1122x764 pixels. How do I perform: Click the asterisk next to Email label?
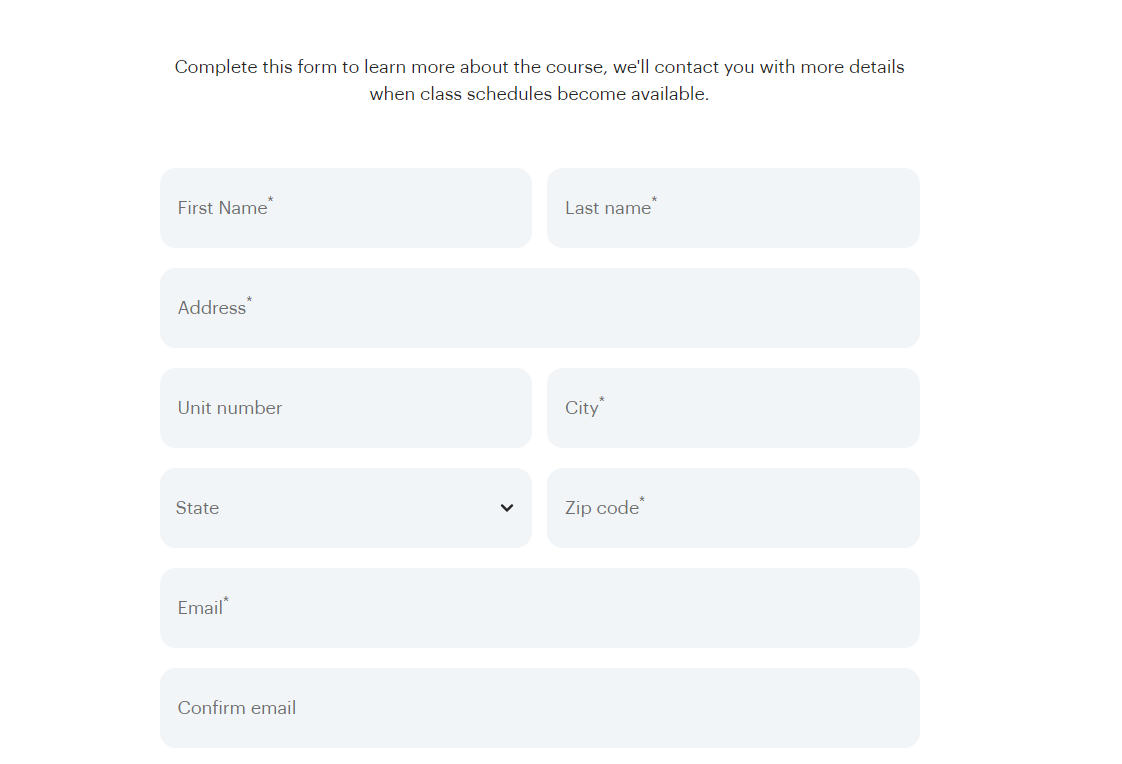click(226, 599)
